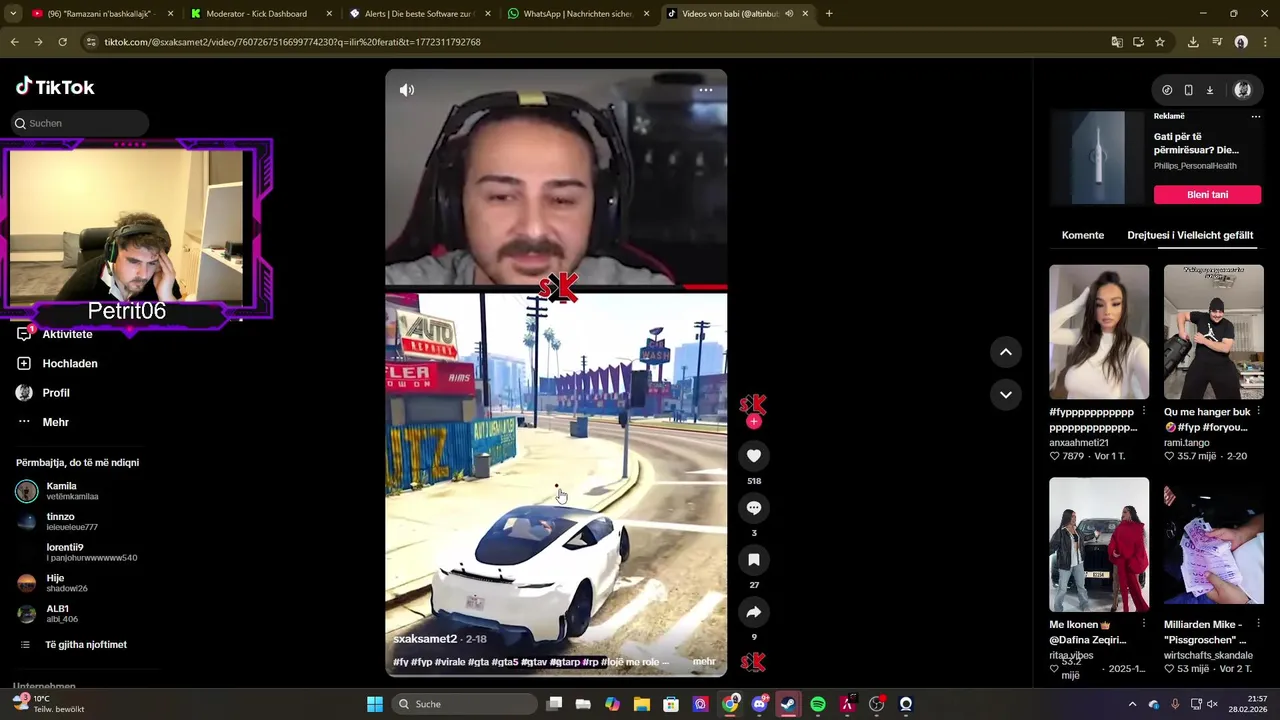The width and height of the screenshot is (1280, 720).
Task: Open the Reklamë ad's three-dot menu
Action: click(1256, 117)
